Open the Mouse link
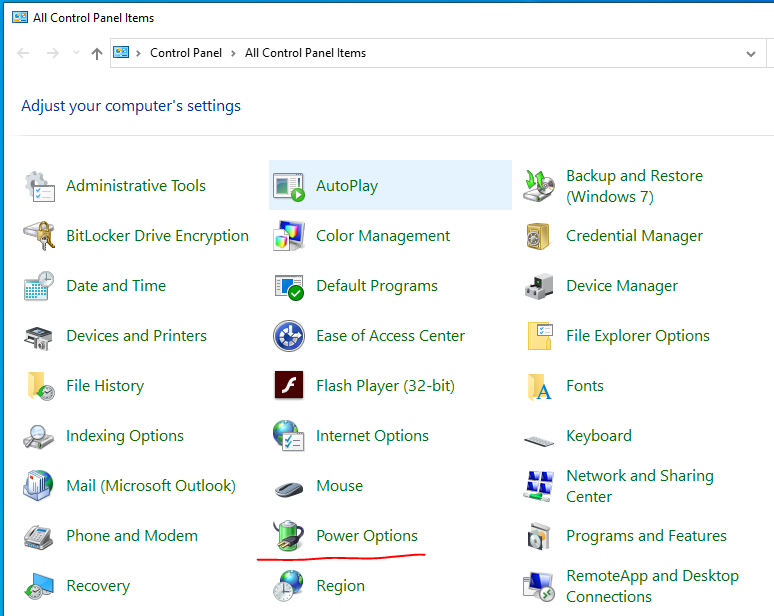The width and height of the screenshot is (774, 616). point(340,486)
